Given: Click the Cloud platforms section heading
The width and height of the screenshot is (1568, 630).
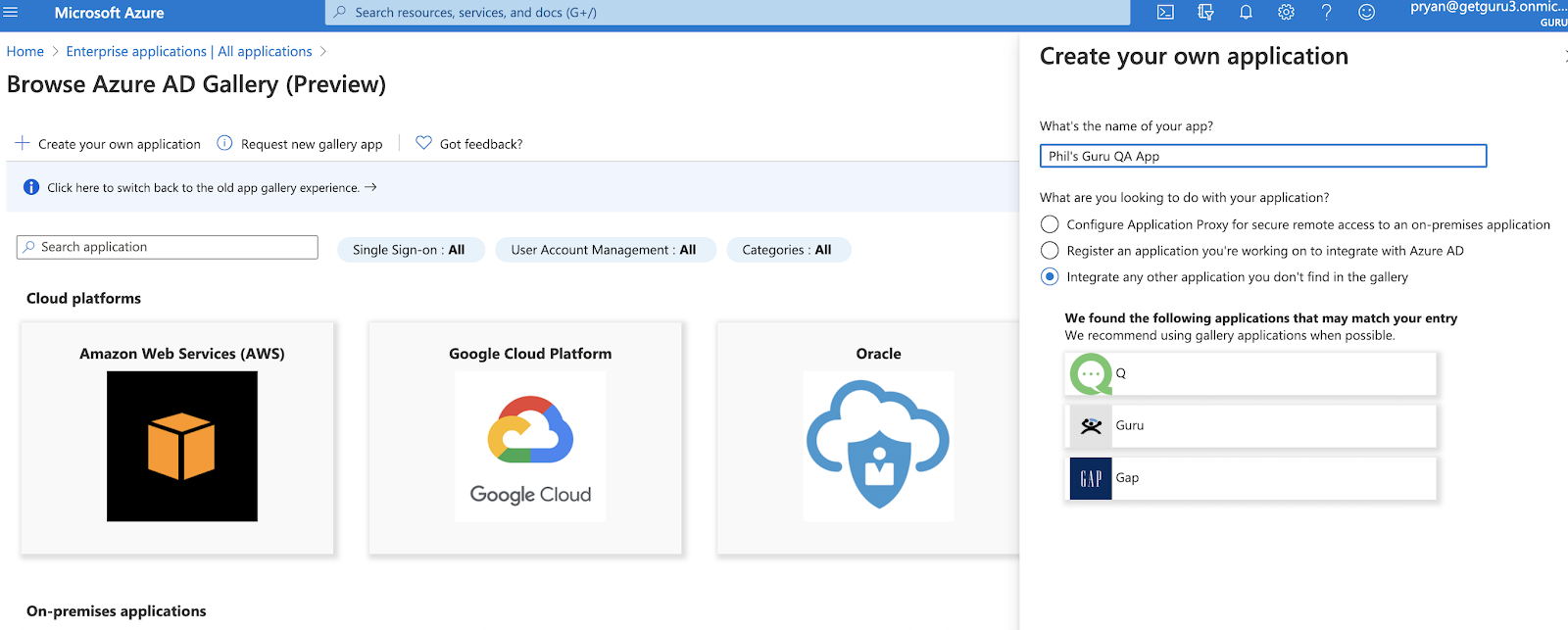Looking at the screenshot, I should pos(83,298).
